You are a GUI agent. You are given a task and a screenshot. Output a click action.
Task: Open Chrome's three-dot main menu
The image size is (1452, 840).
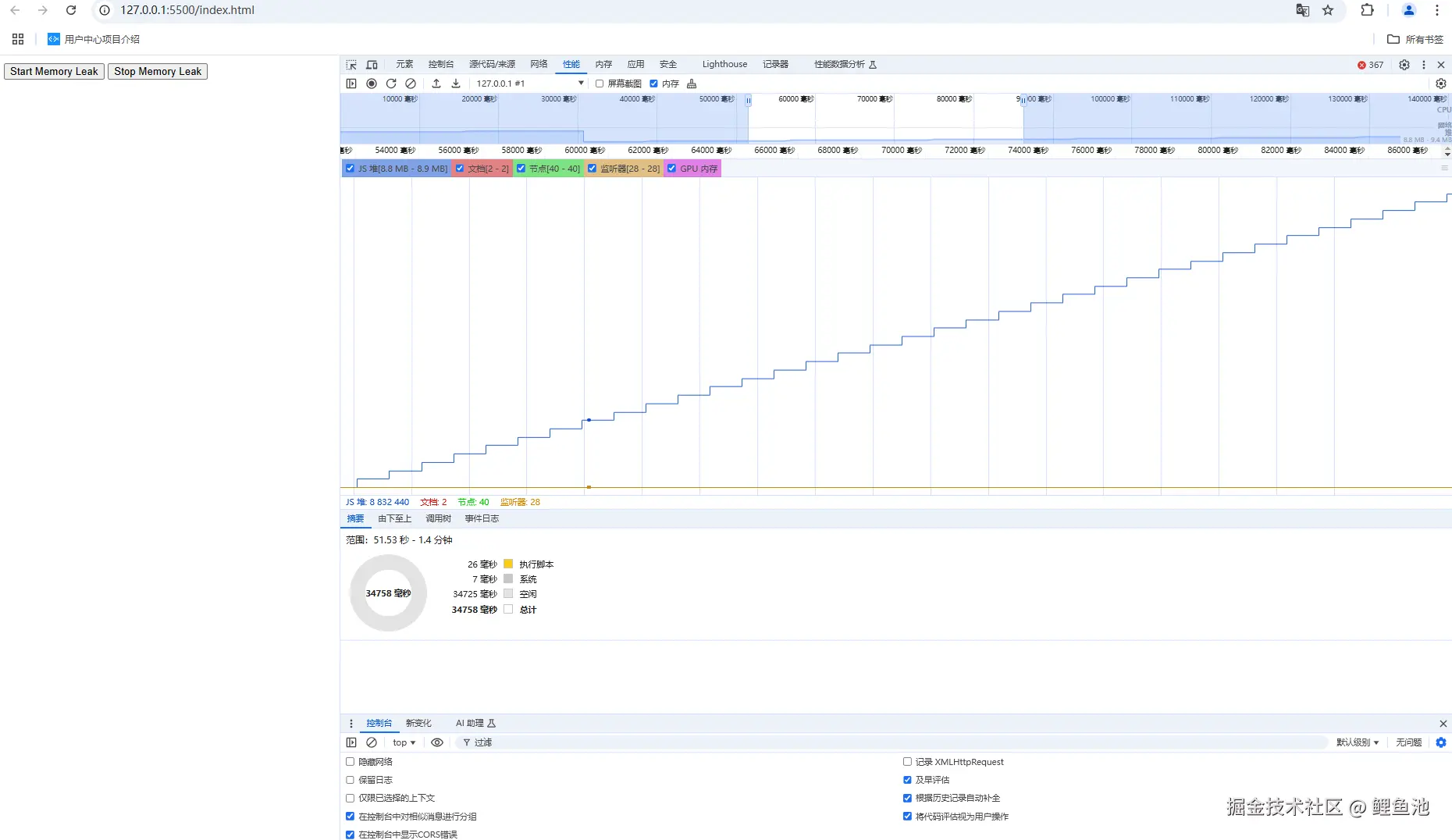point(1437,10)
